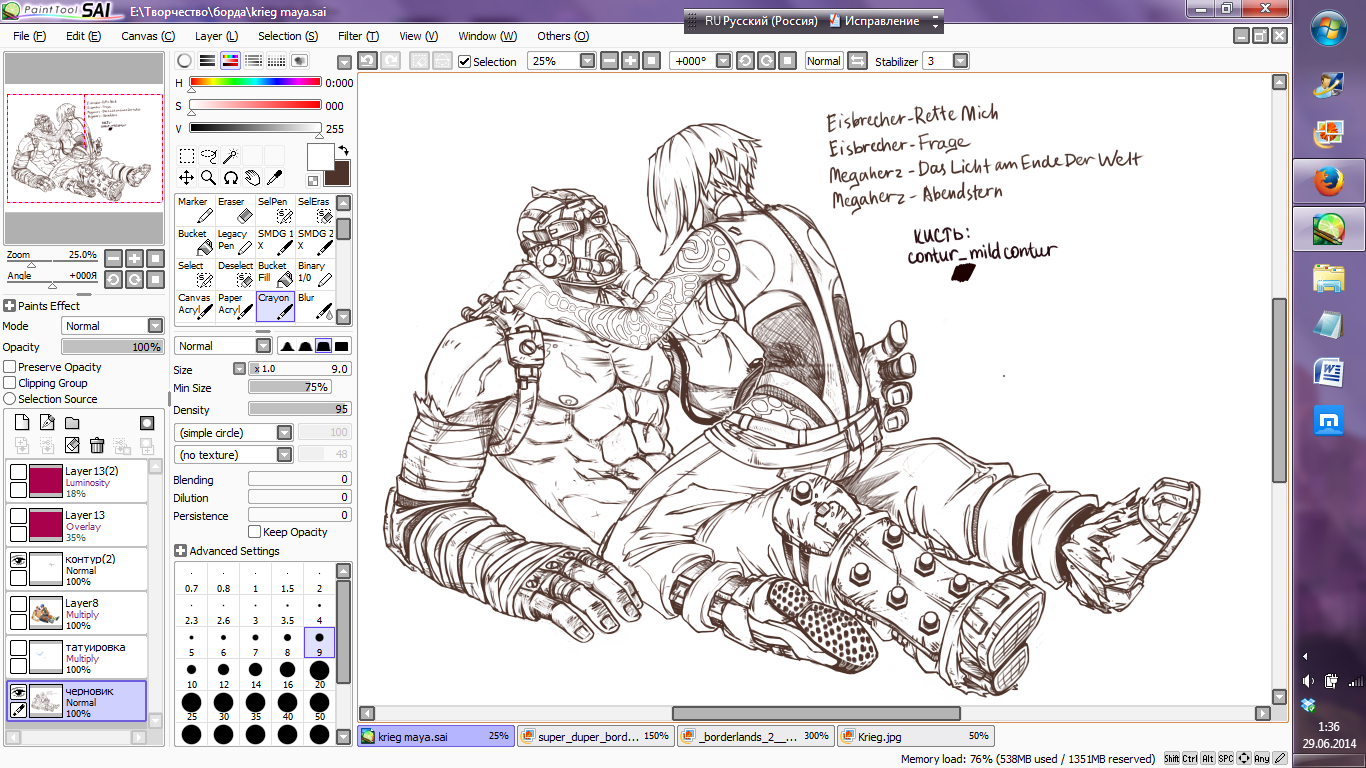
Task: Show the Layer8 layer
Action: pos(18,605)
